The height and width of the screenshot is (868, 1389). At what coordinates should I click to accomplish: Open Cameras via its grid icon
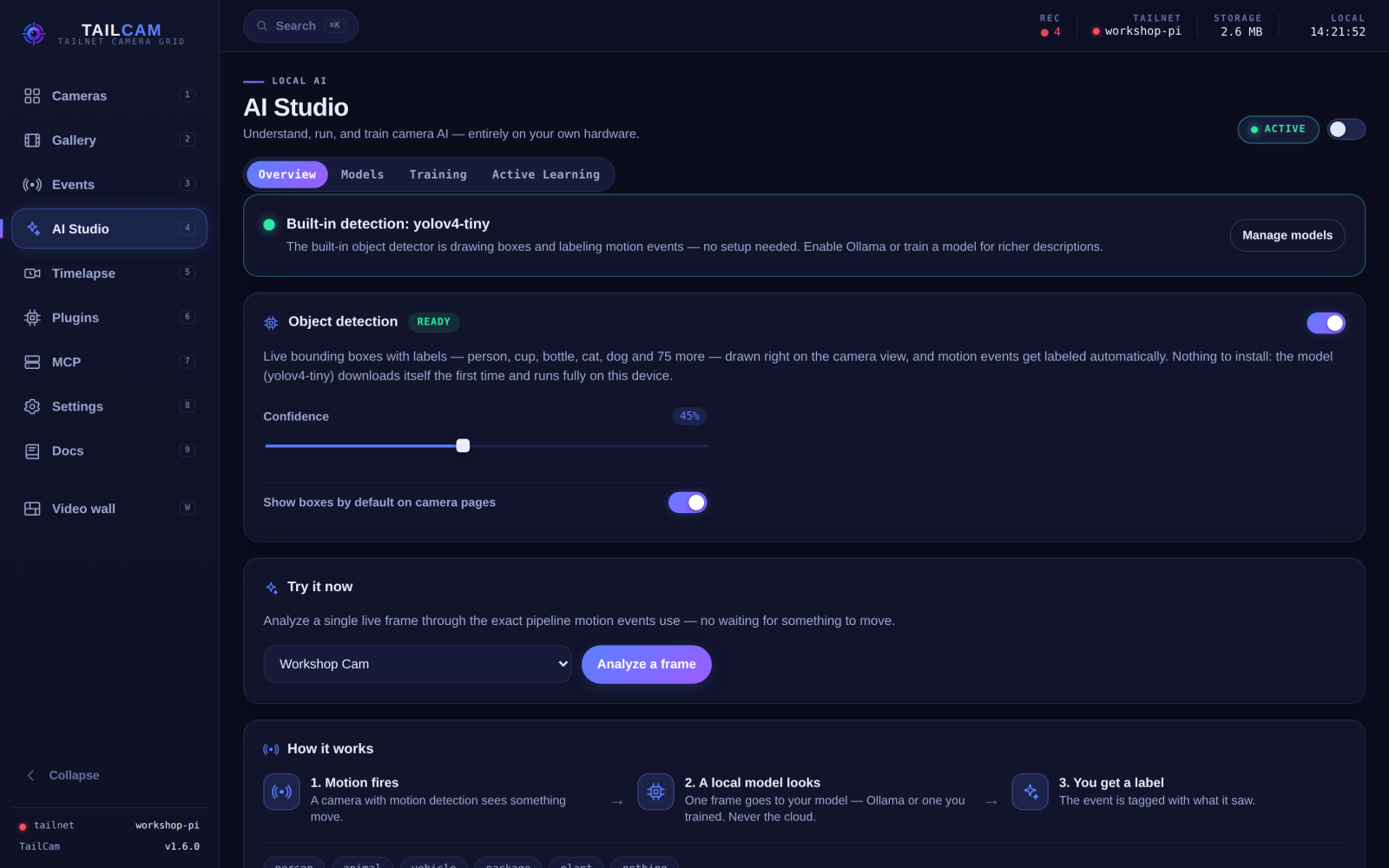tap(32, 95)
